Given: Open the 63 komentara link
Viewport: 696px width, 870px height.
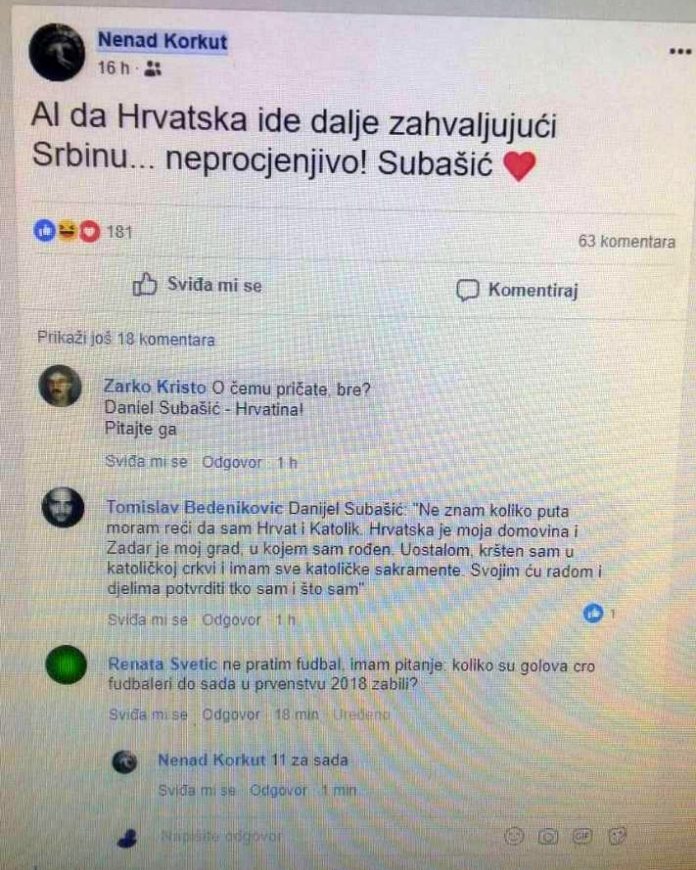Looking at the screenshot, I should tap(627, 241).
